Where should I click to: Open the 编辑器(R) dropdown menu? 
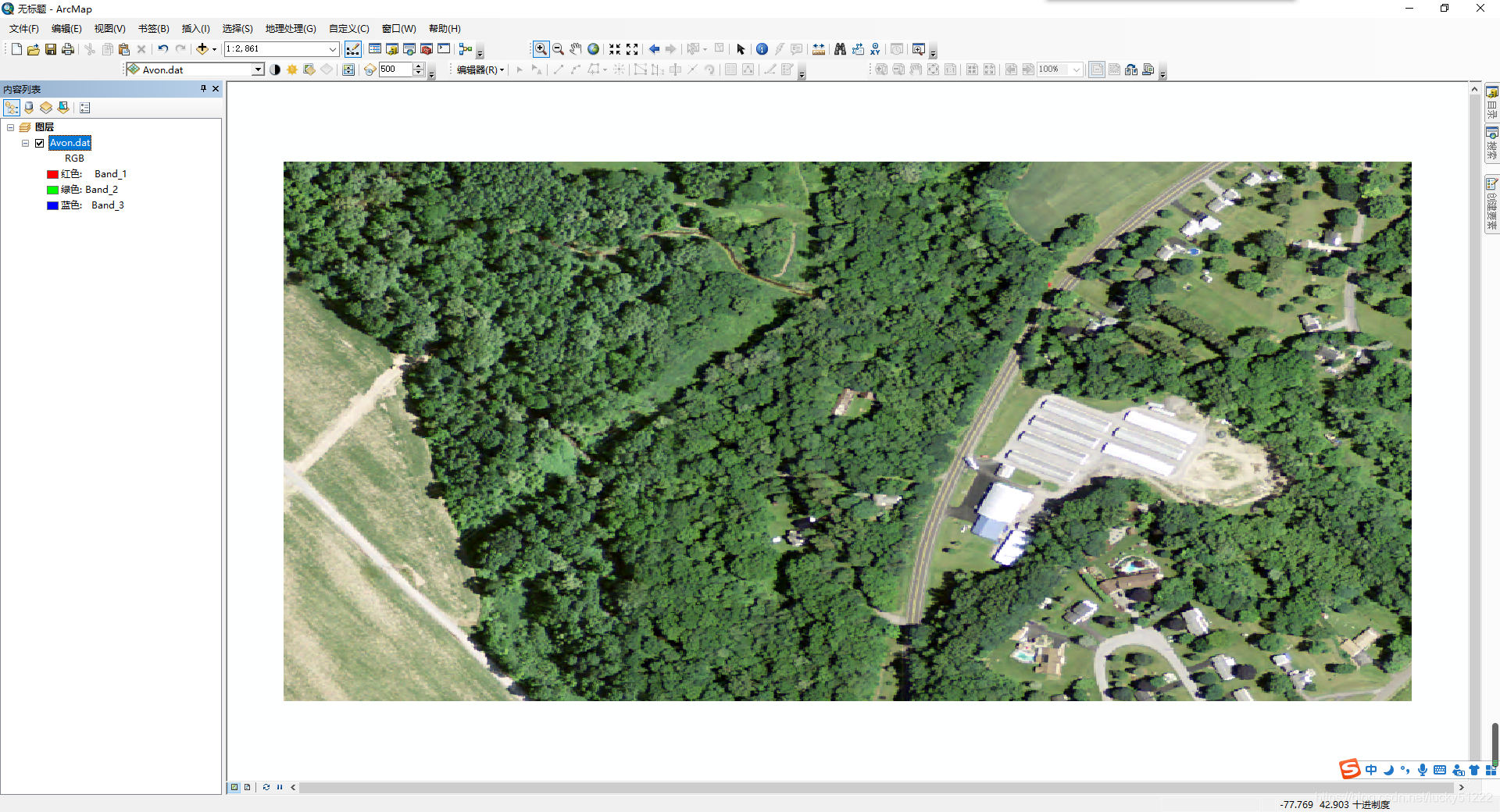point(480,69)
